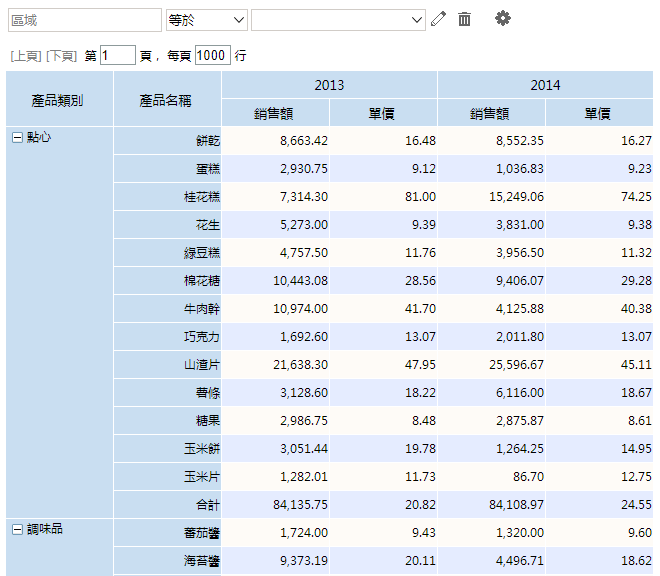Click the trash can delete filter icon
This screenshot has height=576, width=660.
click(x=464, y=19)
